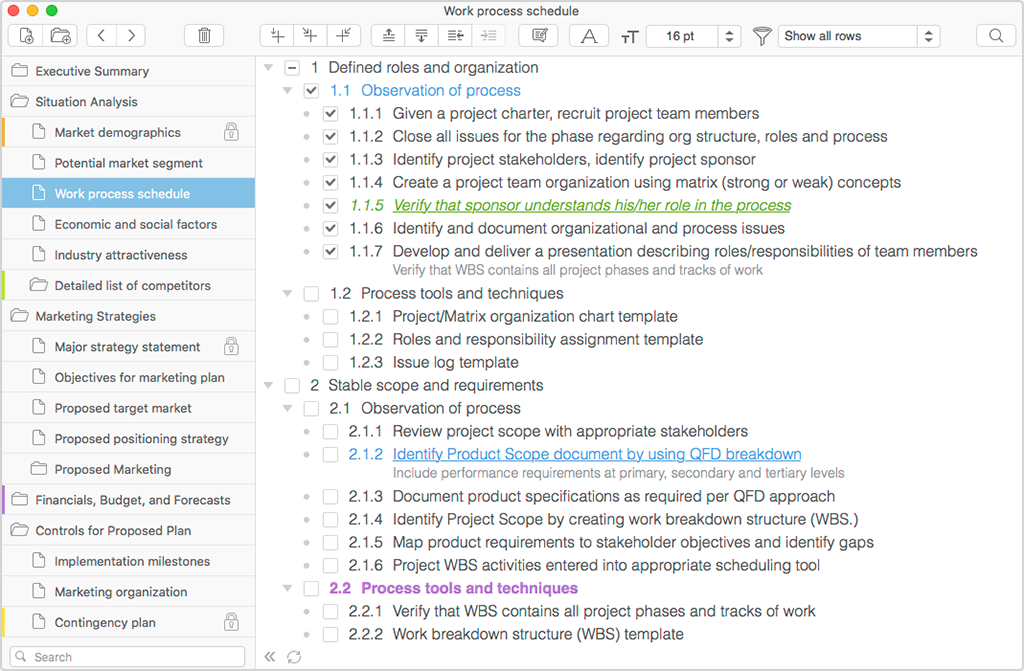Click the note edit icon in toolbar
The height and width of the screenshot is (671, 1024).
click(x=539, y=36)
